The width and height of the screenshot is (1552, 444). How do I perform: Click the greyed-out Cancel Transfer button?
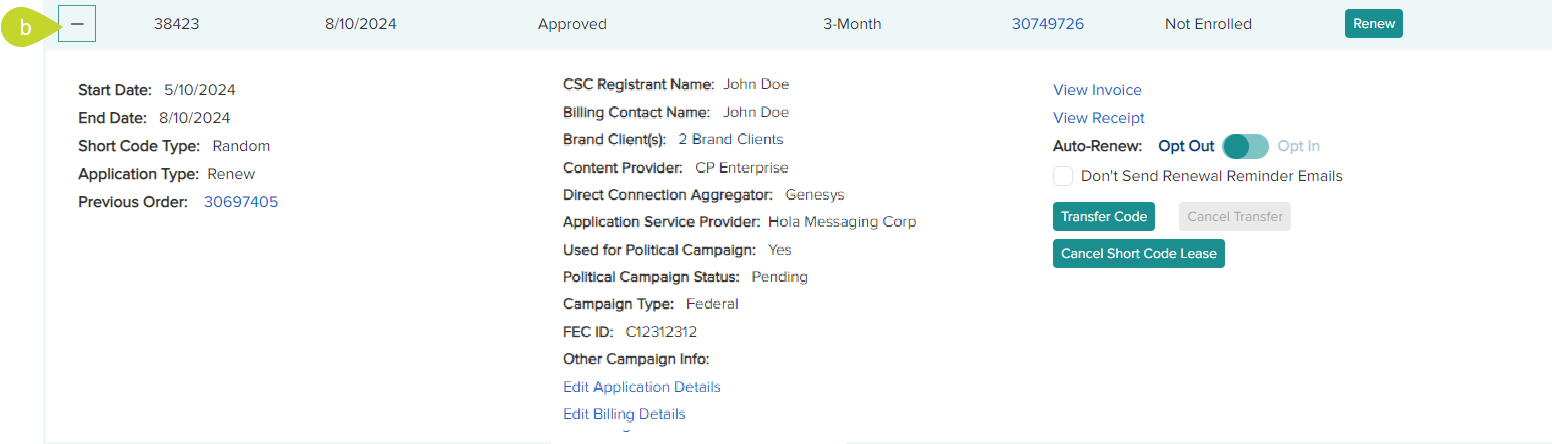(1234, 216)
